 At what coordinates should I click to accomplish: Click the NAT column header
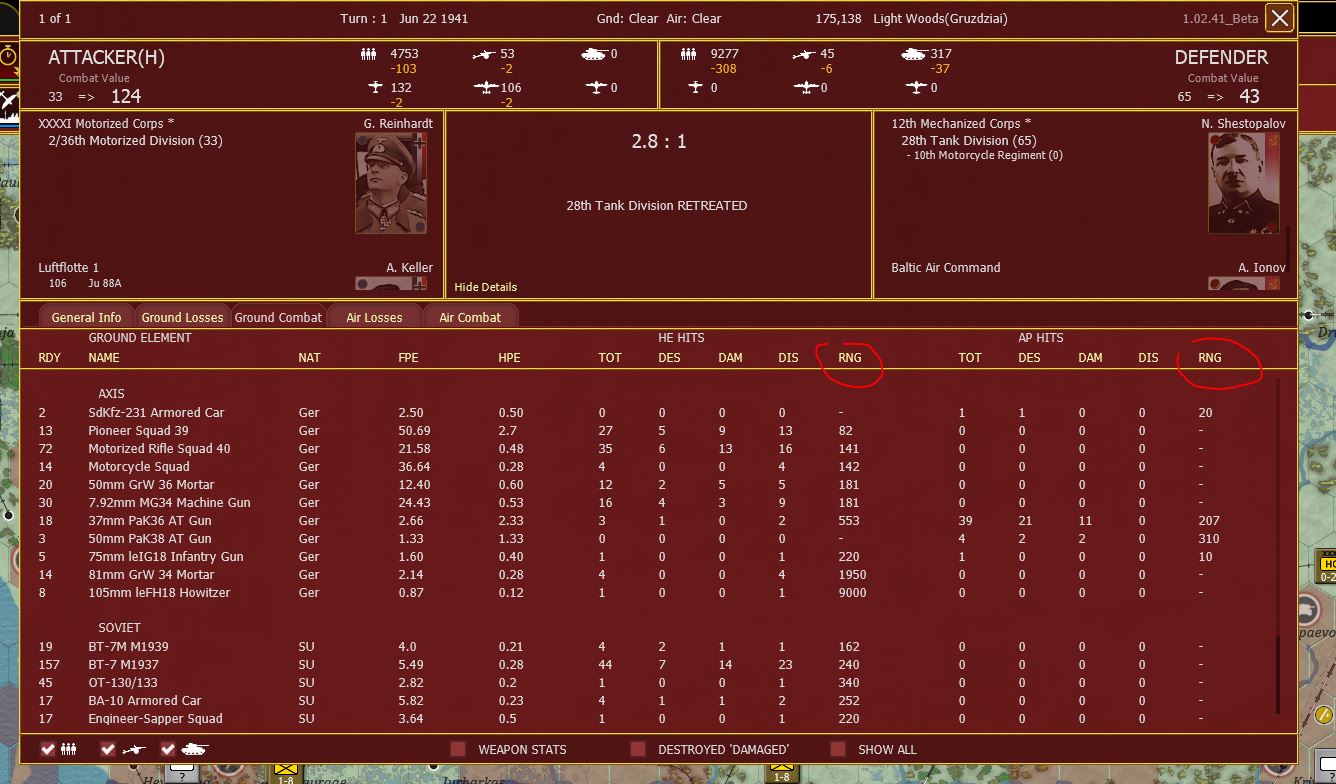(x=310, y=358)
